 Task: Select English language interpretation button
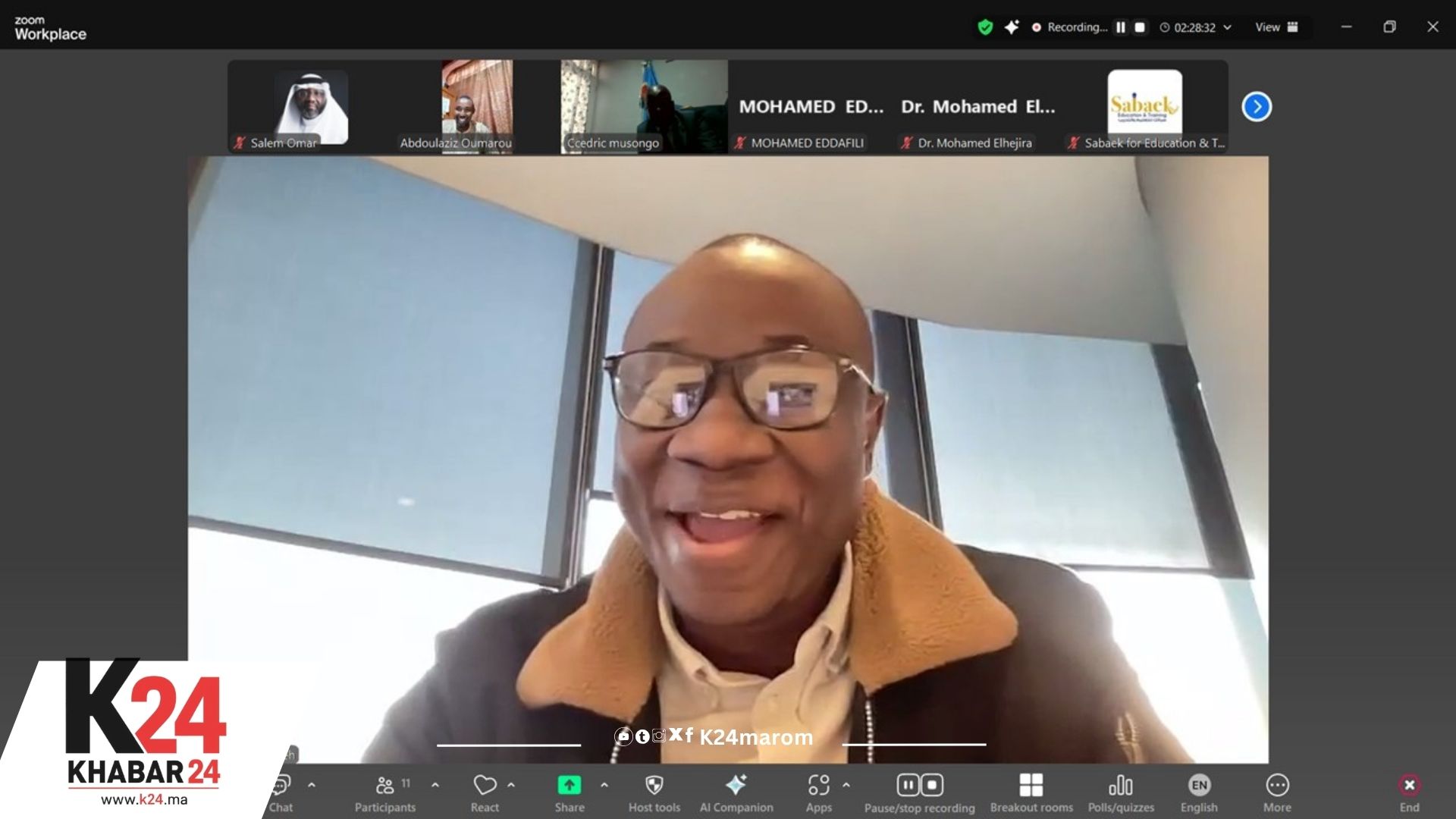(1199, 786)
